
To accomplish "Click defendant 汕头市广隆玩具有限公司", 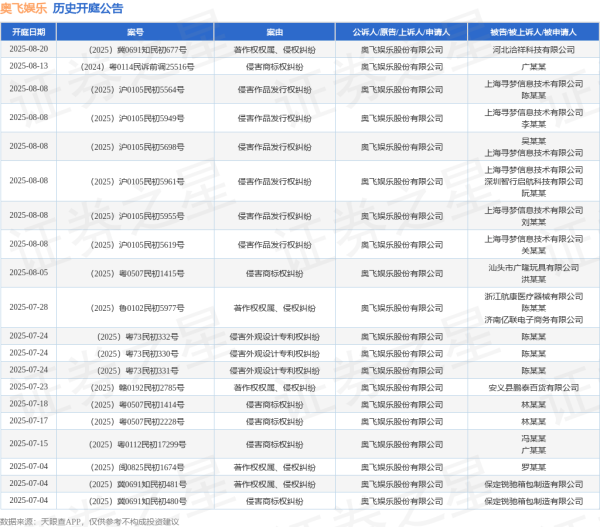I will [533, 268].
